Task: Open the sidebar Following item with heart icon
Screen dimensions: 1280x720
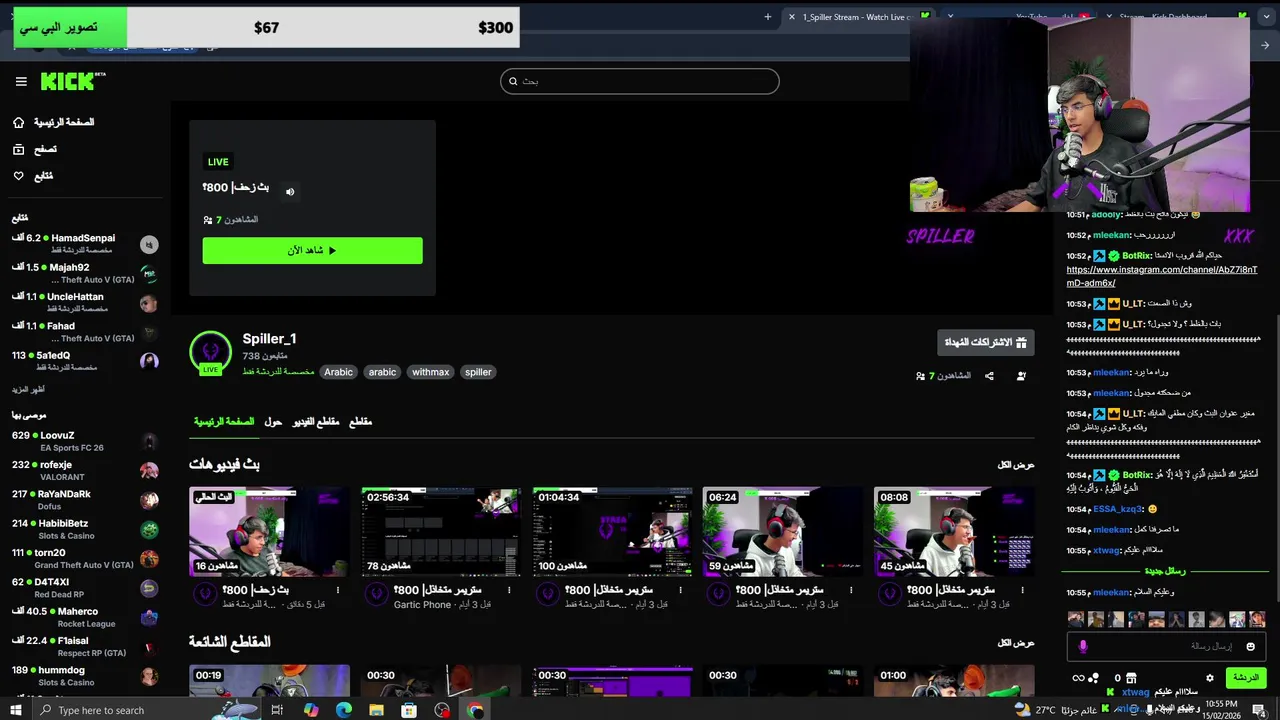Action: [x=33, y=176]
